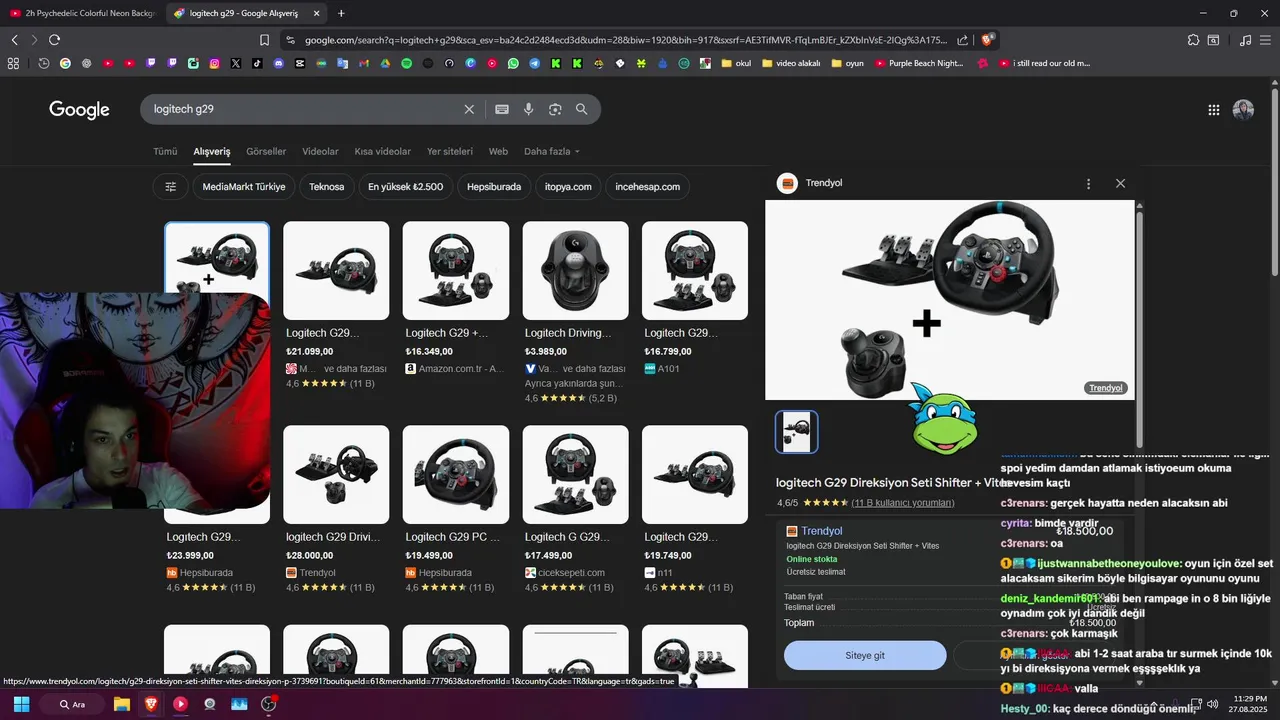Screen dimensions: 1280x720
Task: Clear the search box with the X icon
Action: 469,109
